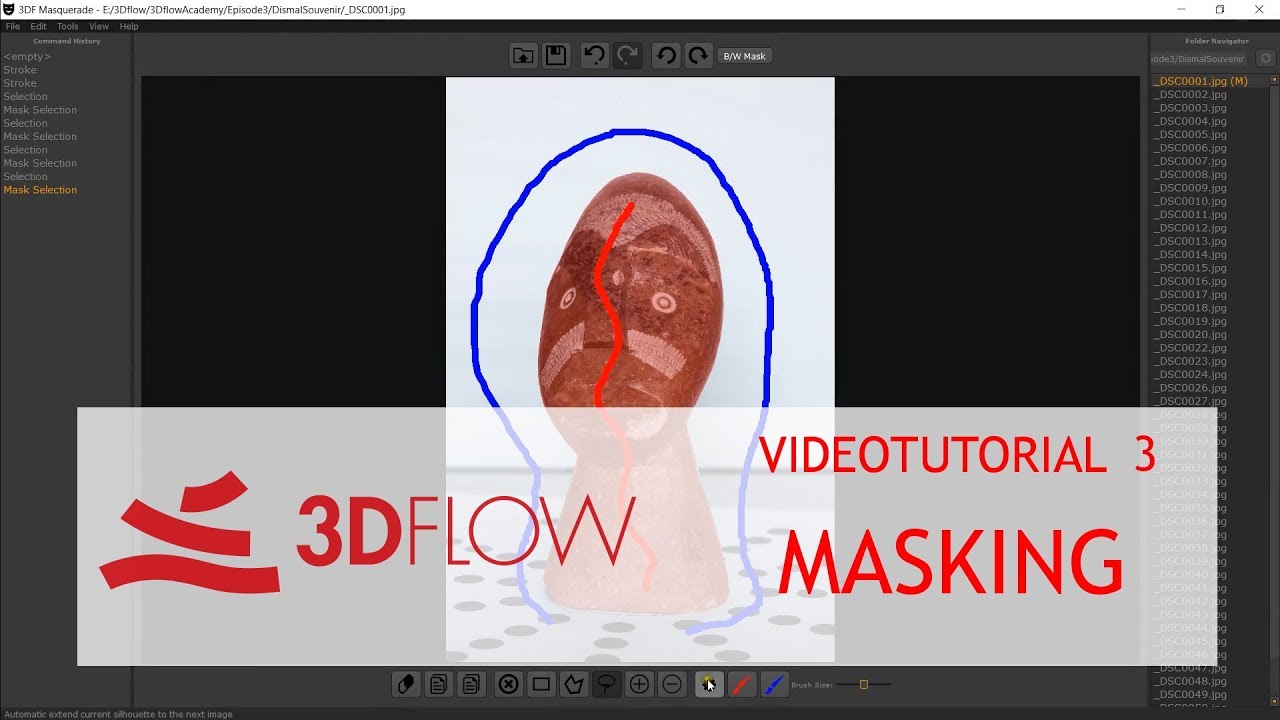This screenshot has width=1280, height=720.
Task: Open _DSC0011.jpg in the file list
Action: click(1190, 214)
